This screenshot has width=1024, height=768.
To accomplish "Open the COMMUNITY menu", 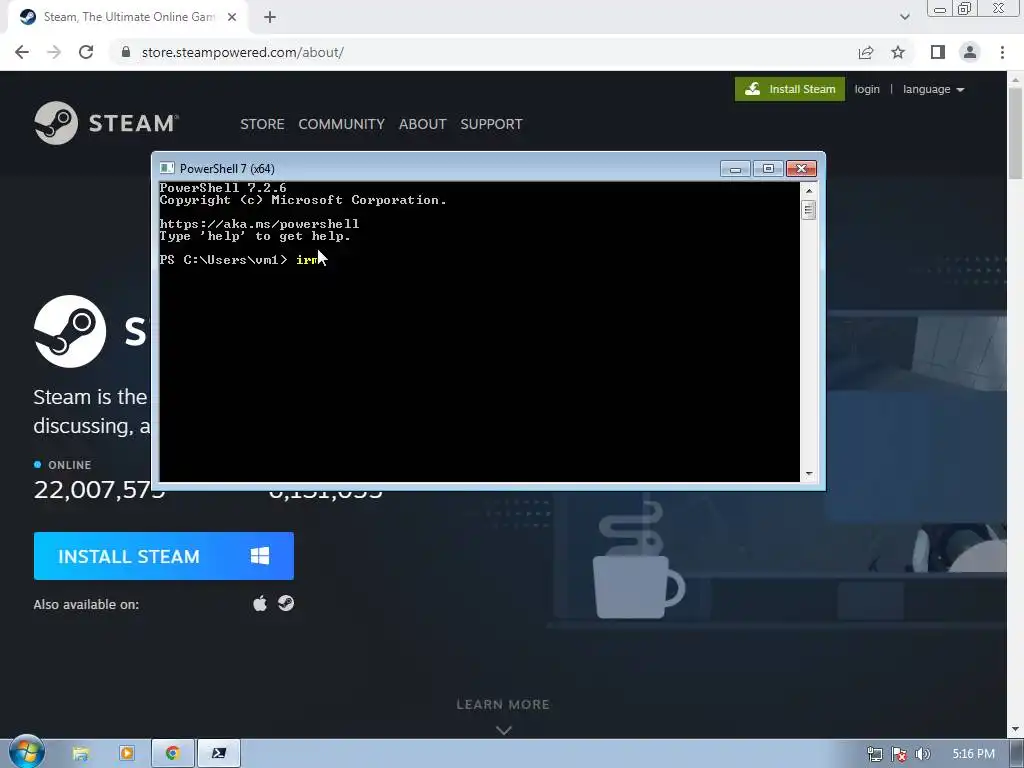I will point(342,124).
